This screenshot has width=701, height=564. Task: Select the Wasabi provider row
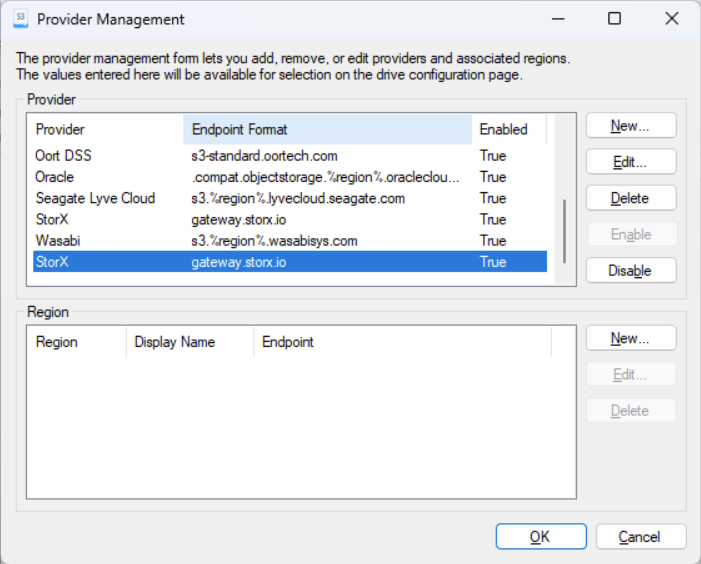[290, 240]
